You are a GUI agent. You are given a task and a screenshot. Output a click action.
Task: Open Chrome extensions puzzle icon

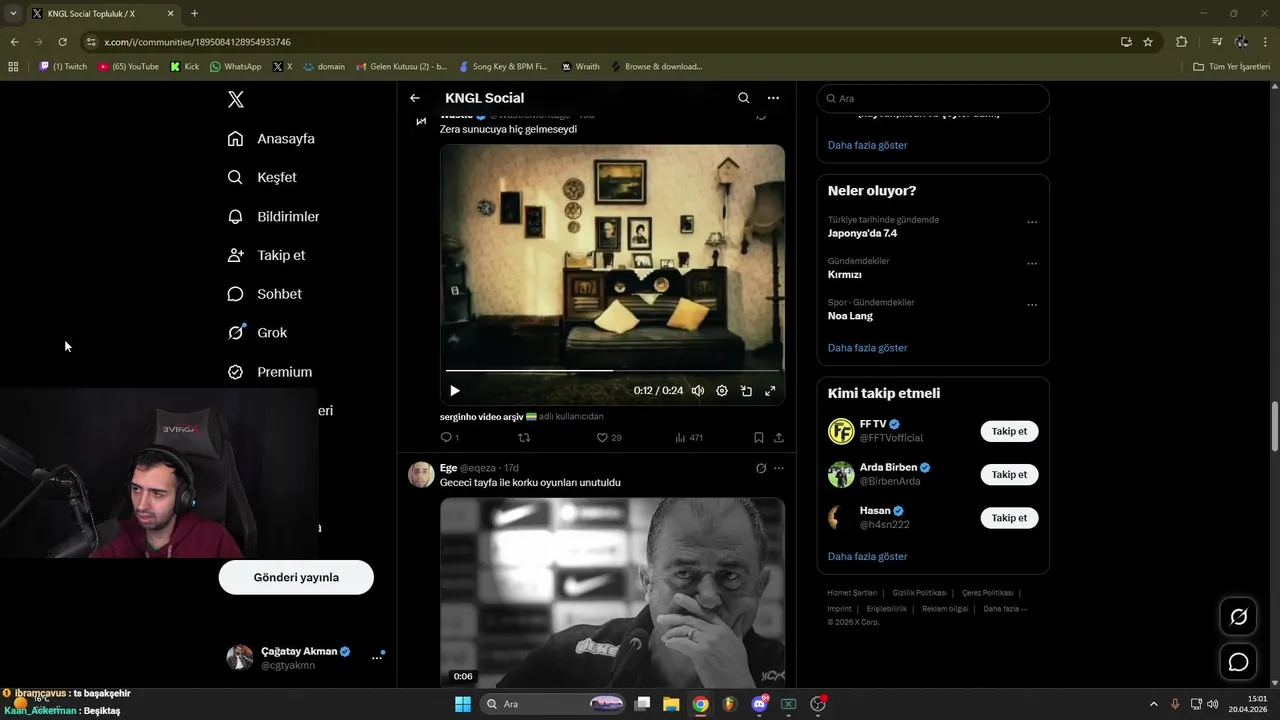pos(1181,42)
